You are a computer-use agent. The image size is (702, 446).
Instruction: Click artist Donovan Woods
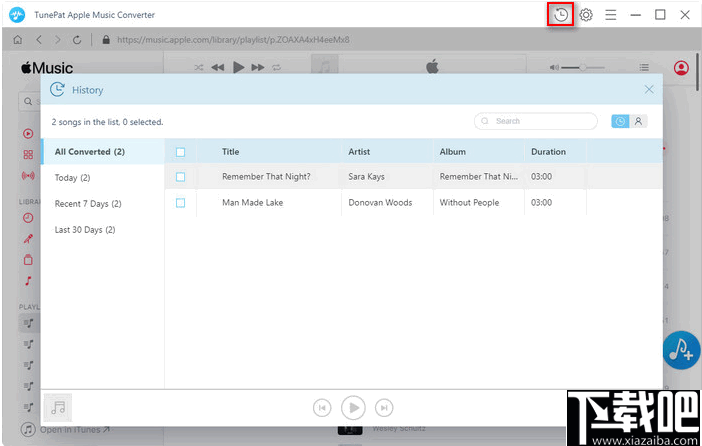click(380, 202)
